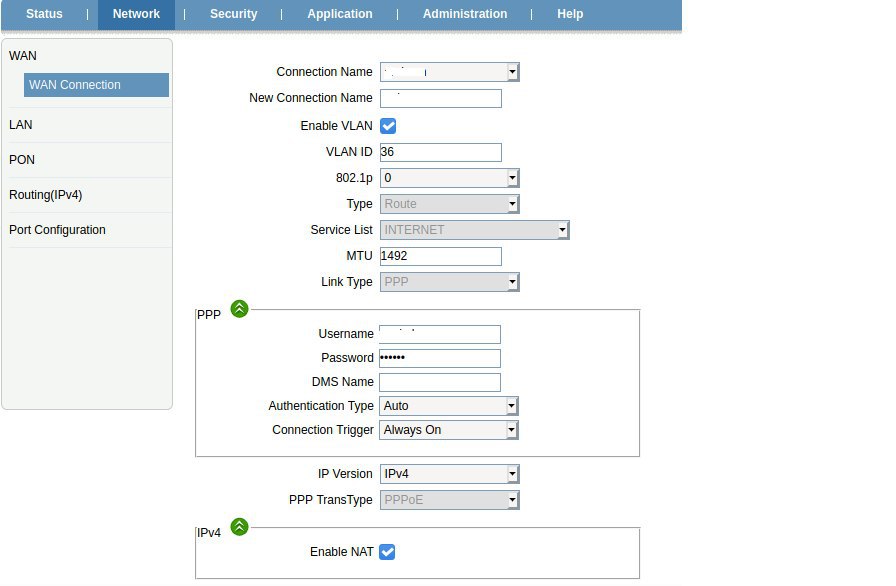This screenshot has width=896, height=586.
Task: Switch to the Status tab
Action: tap(44, 14)
